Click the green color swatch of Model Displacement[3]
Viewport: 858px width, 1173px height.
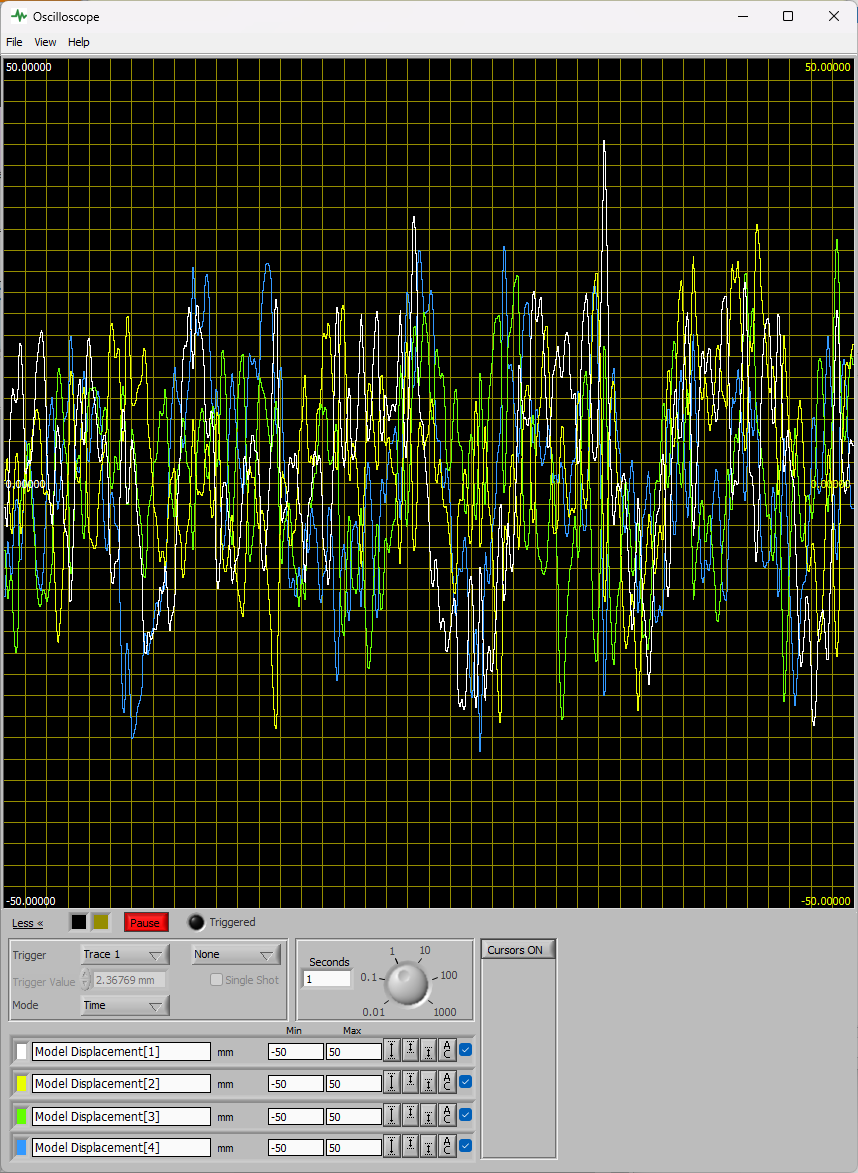point(21,1116)
